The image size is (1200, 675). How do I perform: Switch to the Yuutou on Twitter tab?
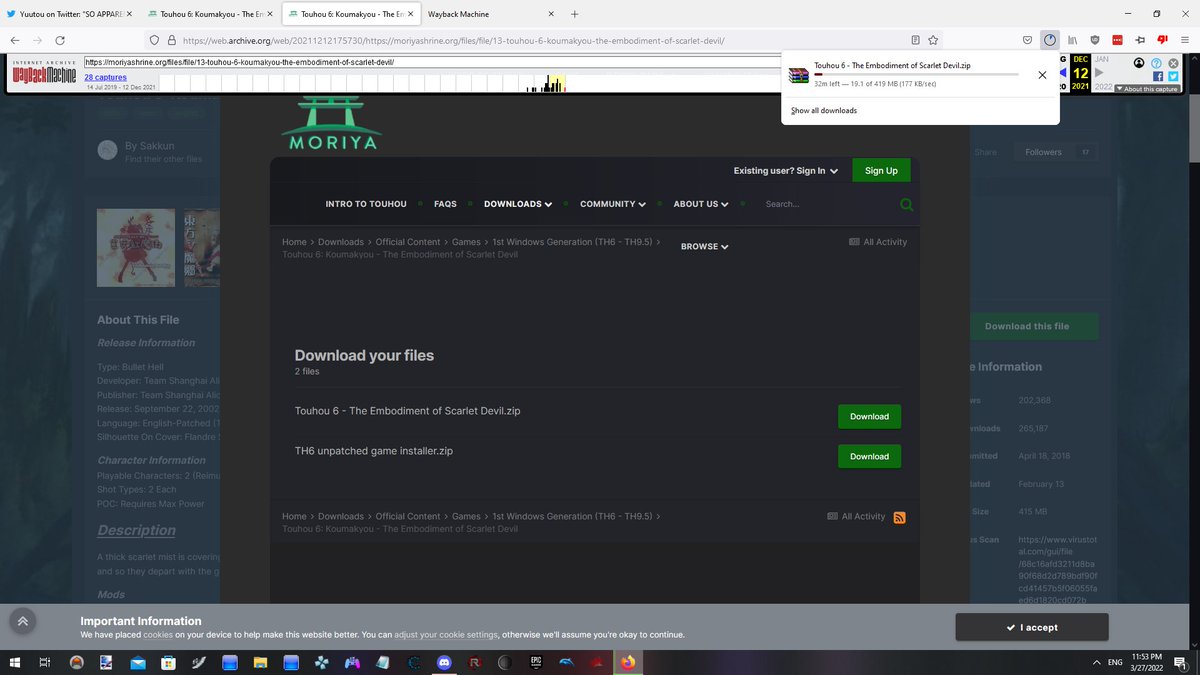tap(69, 14)
